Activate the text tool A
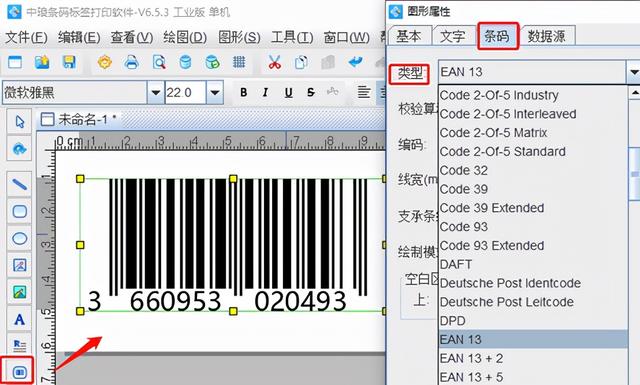Screen dimensions: 640x385 click(x=19, y=319)
